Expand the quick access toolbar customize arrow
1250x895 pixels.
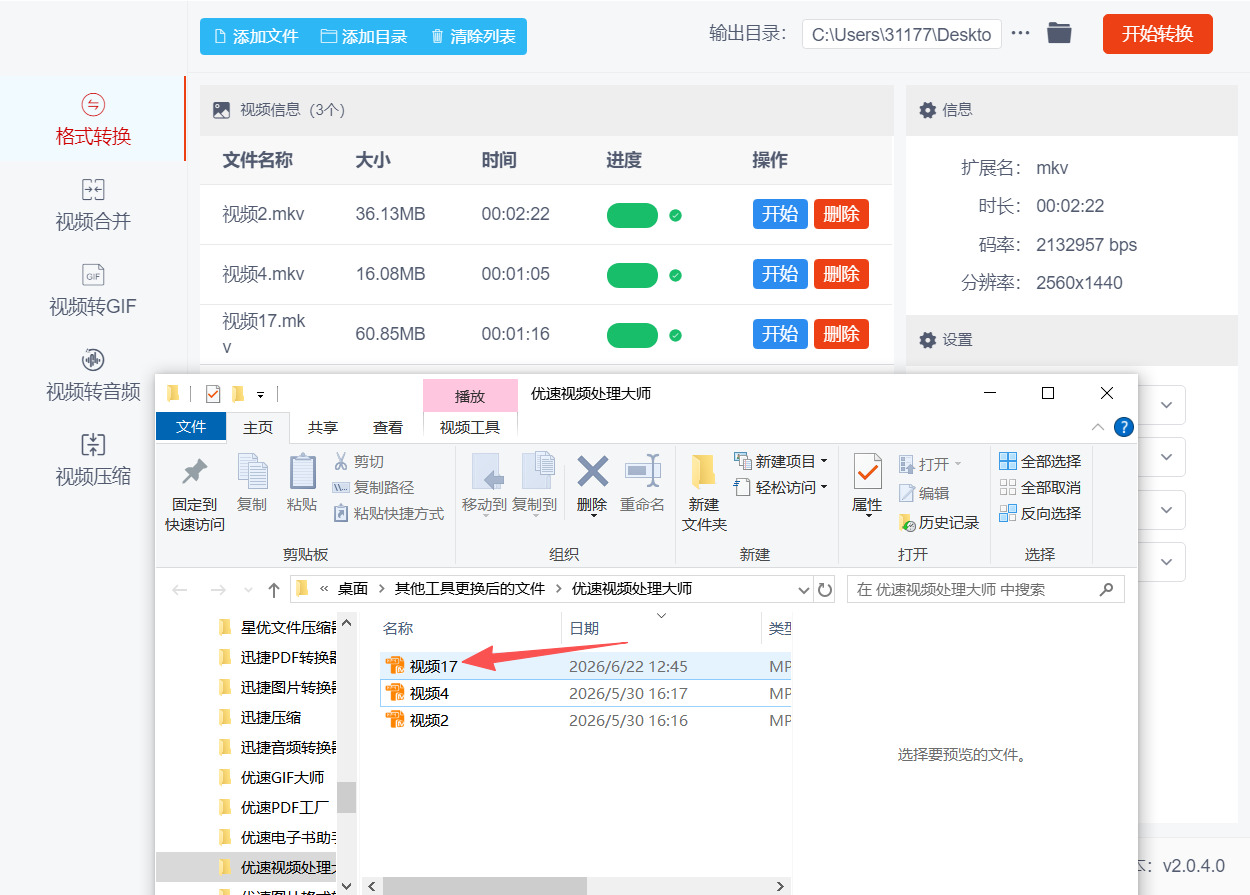point(261,394)
